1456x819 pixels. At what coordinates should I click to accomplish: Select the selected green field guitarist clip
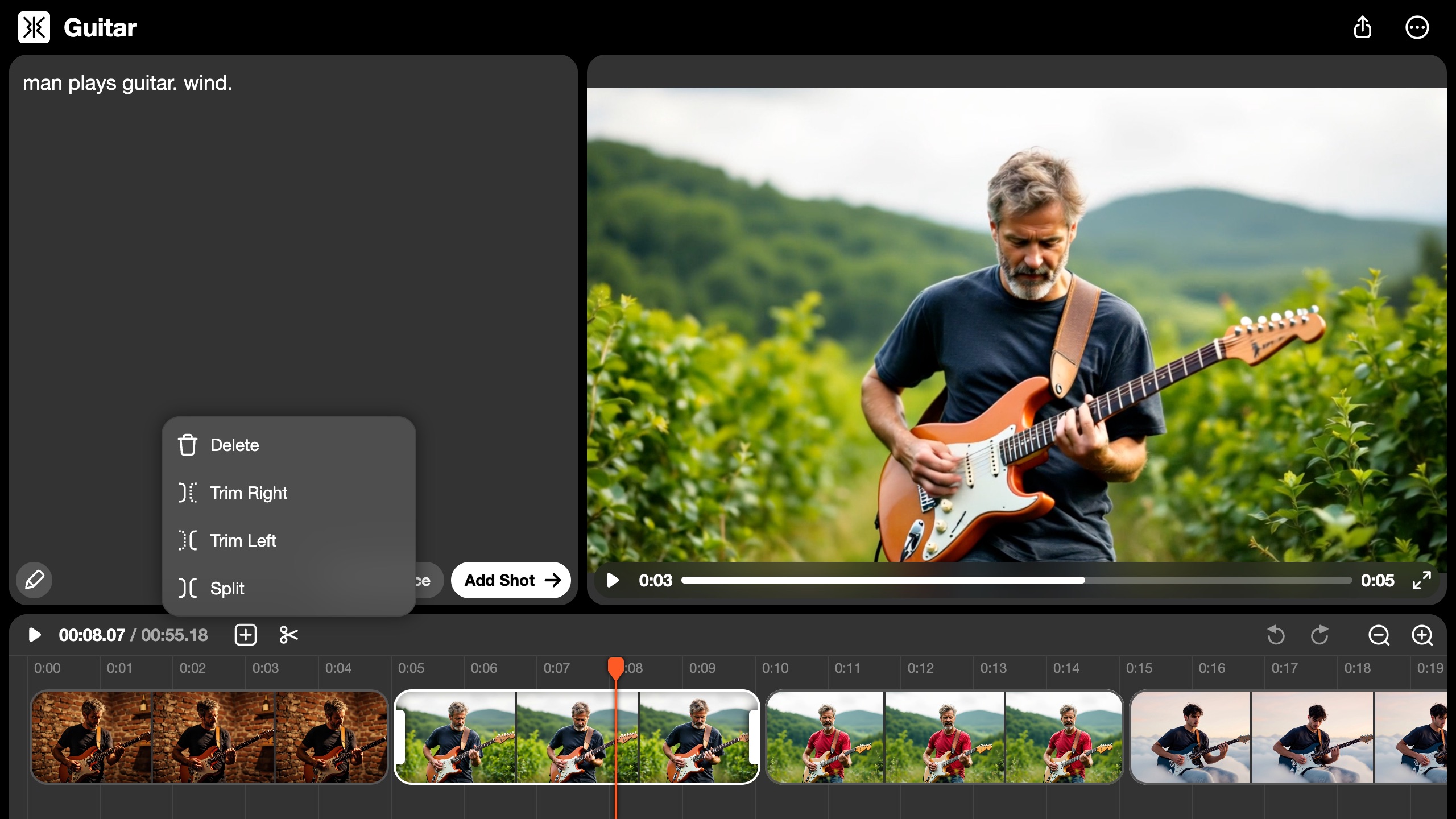(577, 737)
